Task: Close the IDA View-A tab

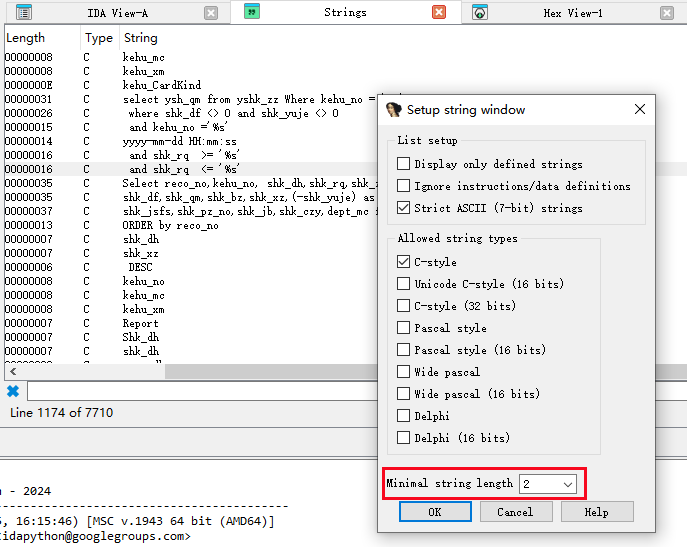Action: coord(211,13)
